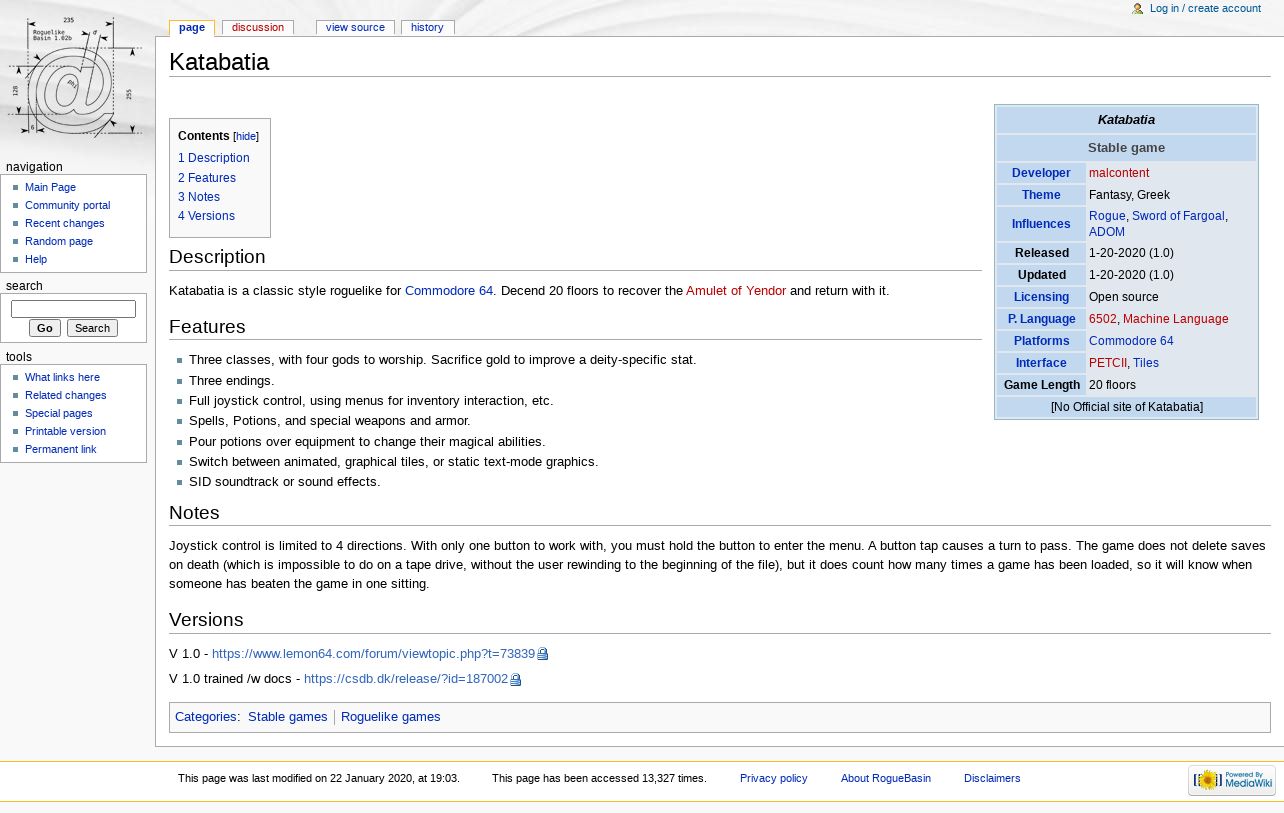The width and height of the screenshot is (1284, 813).
Task: Open Printable version link
Action: [65, 432]
